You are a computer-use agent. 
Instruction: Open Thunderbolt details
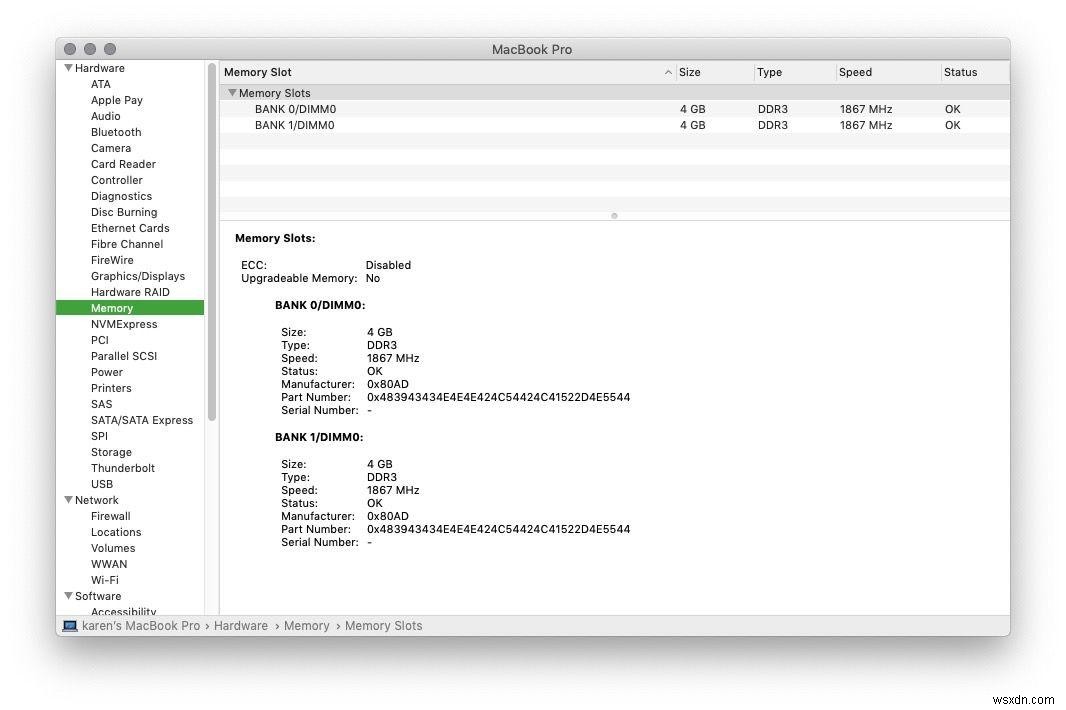pos(123,468)
